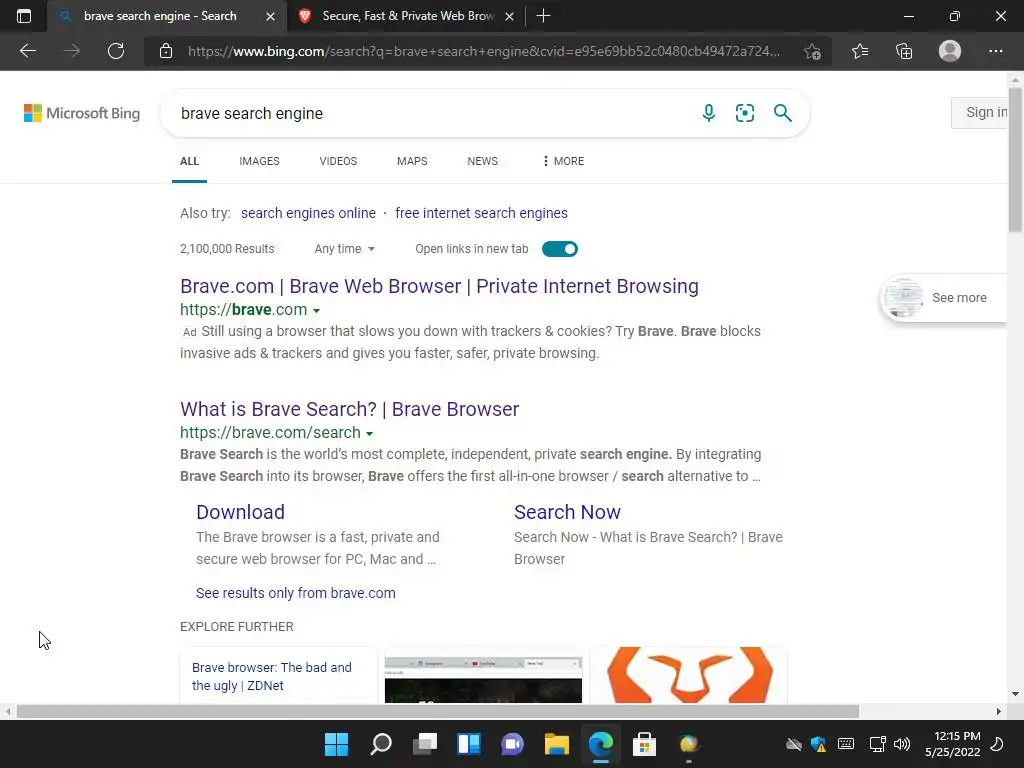
Task: Toggle Open links in new tab
Action: coord(560,249)
